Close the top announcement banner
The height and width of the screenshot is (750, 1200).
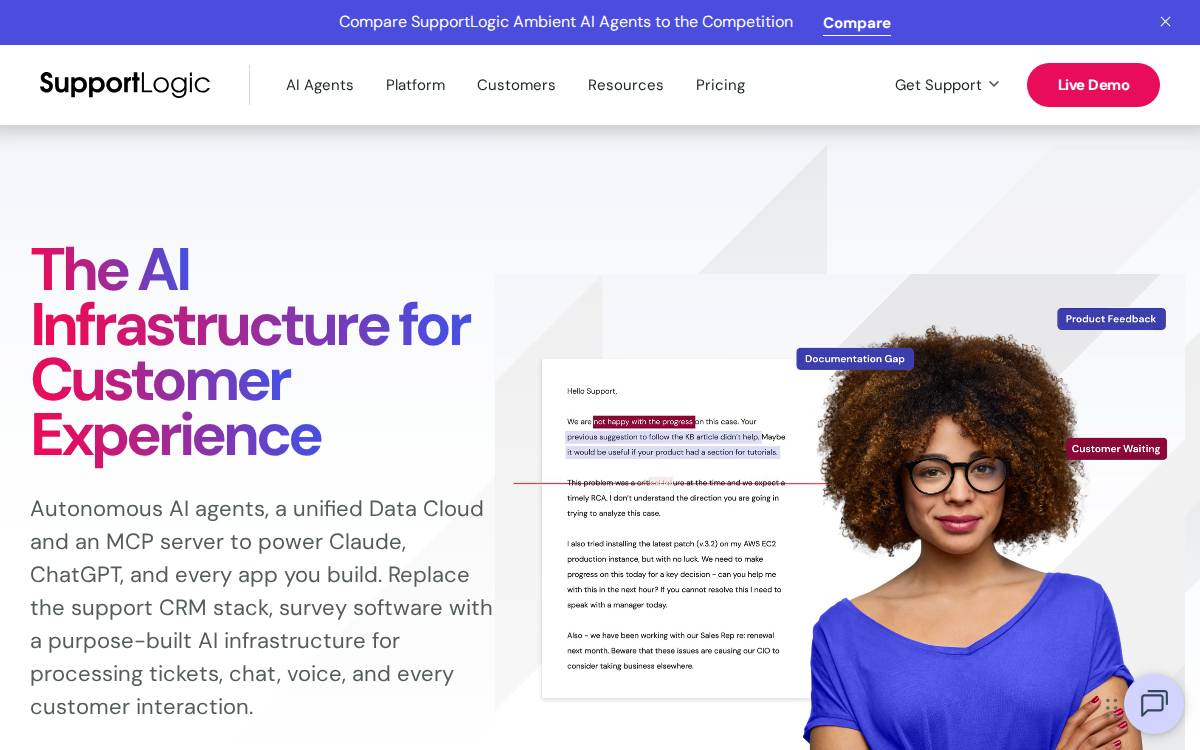1165,21
